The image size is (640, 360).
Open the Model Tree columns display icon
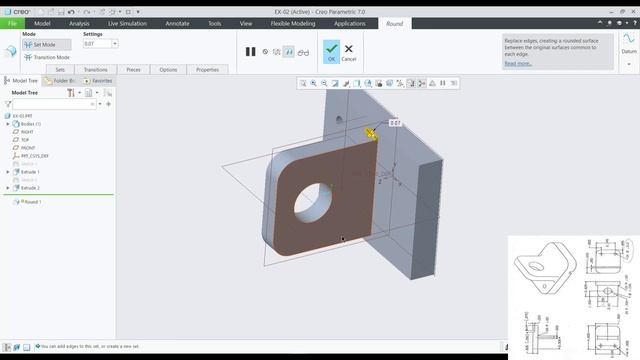[x=89, y=93]
